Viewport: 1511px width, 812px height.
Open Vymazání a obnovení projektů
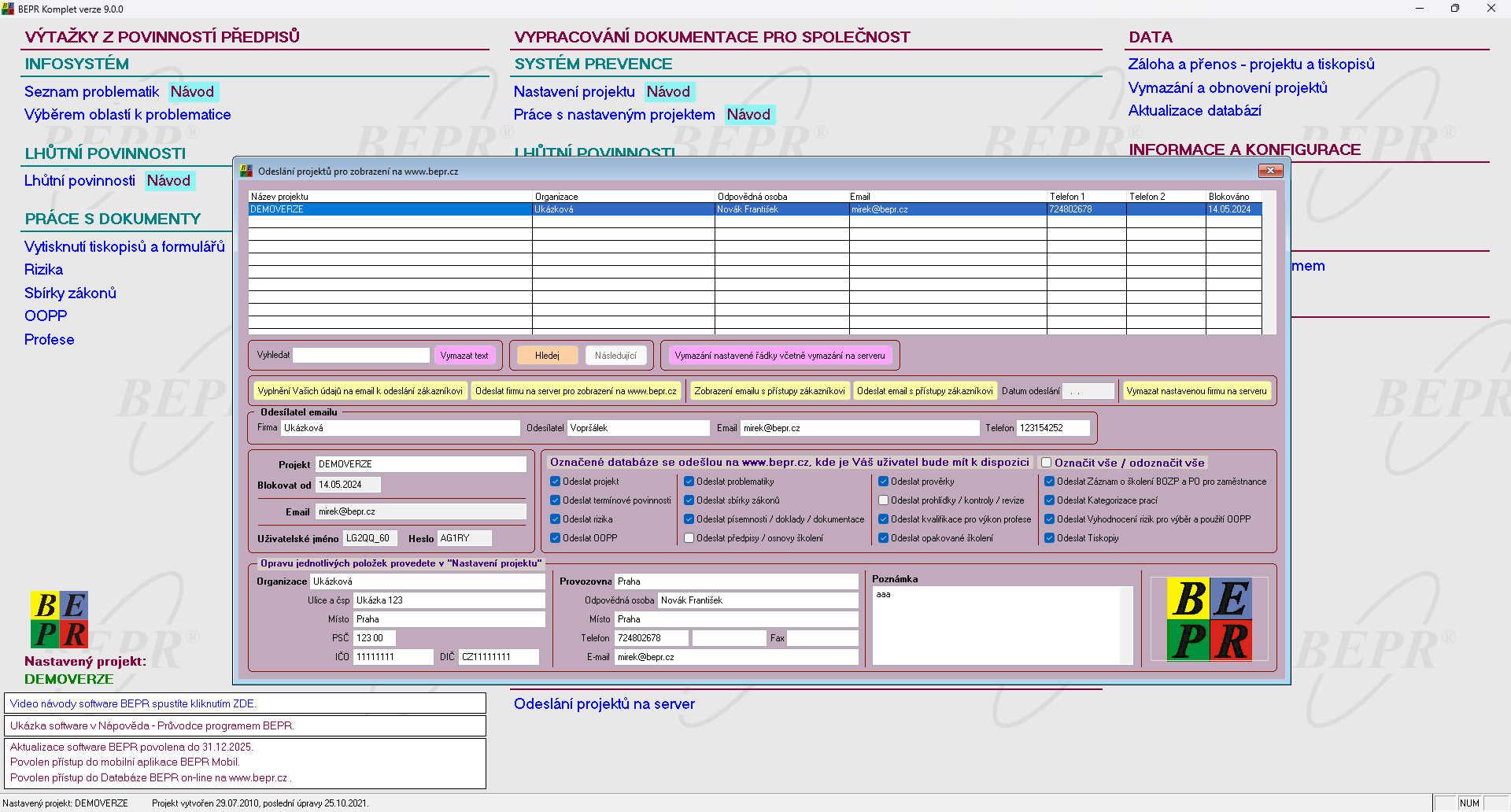click(x=1228, y=88)
